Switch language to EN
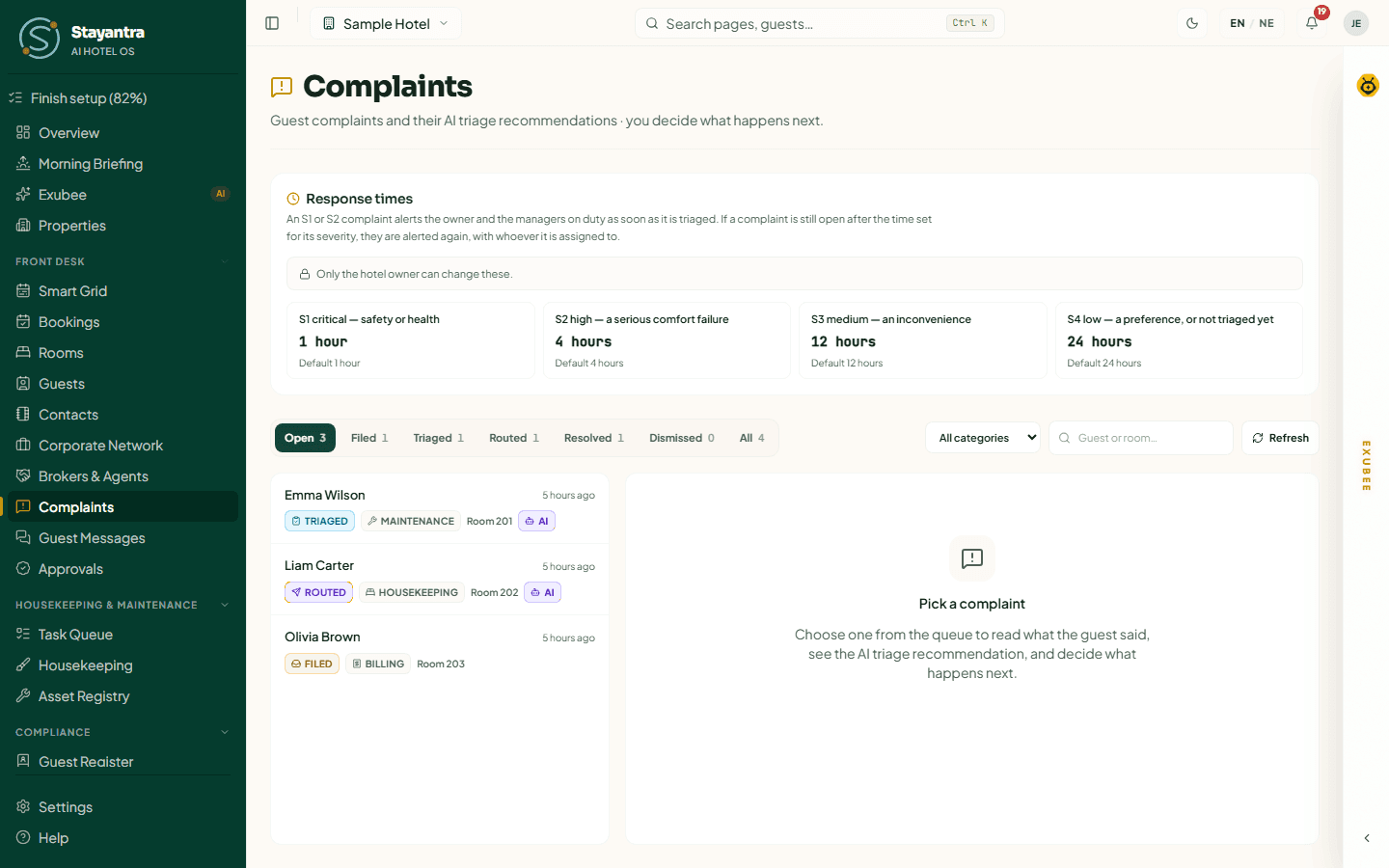 [x=1238, y=23]
